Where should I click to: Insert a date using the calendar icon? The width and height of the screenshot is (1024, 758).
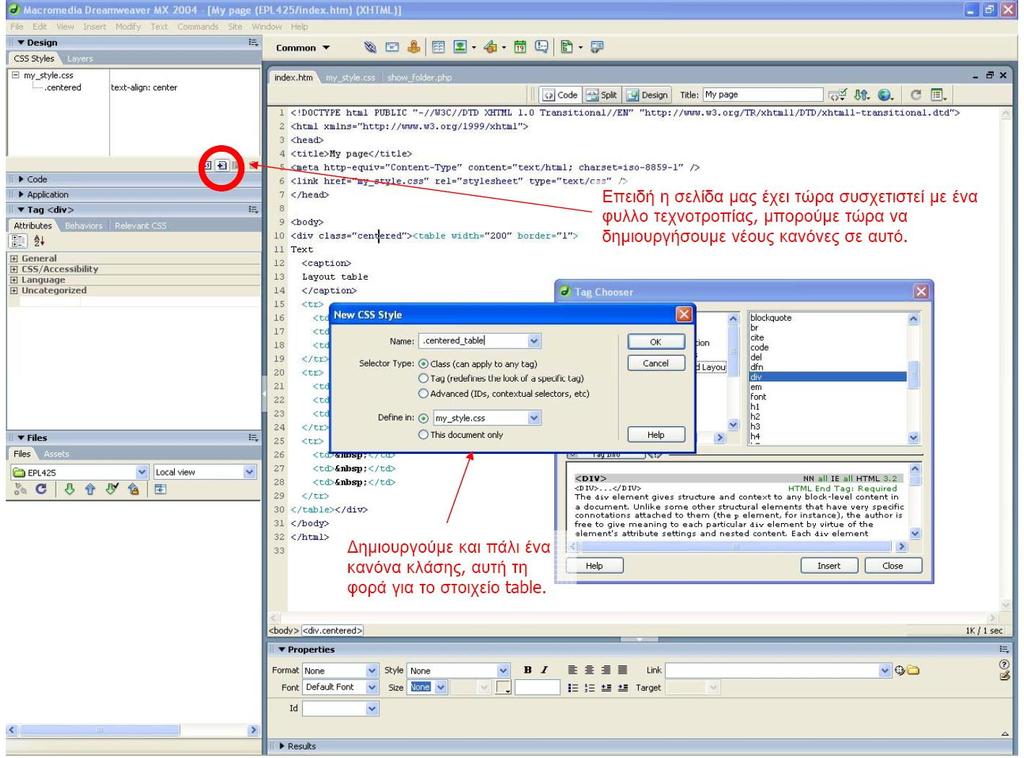tap(520, 47)
